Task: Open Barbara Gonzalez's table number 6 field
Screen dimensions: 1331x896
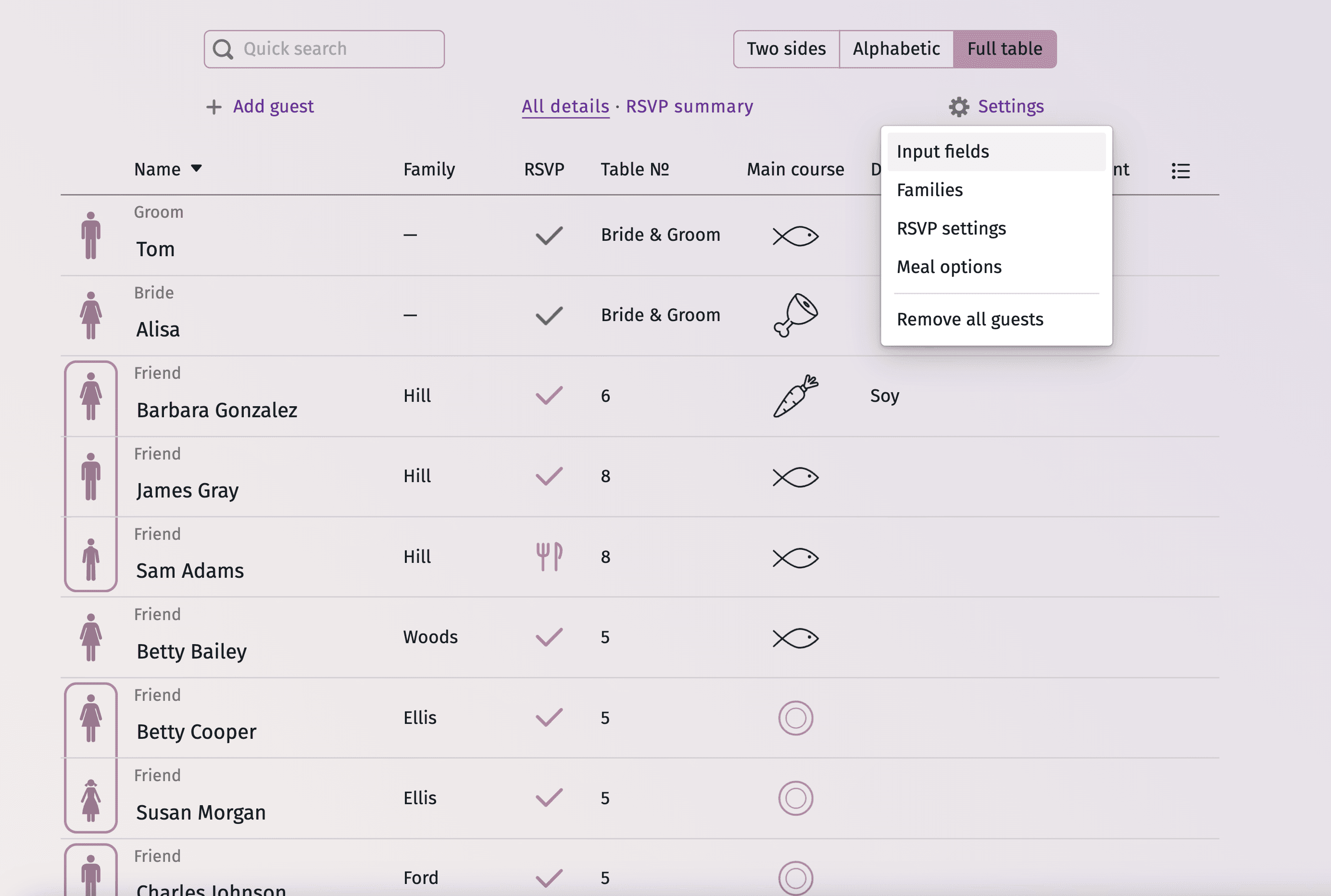Action: pyautogui.click(x=605, y=396)
